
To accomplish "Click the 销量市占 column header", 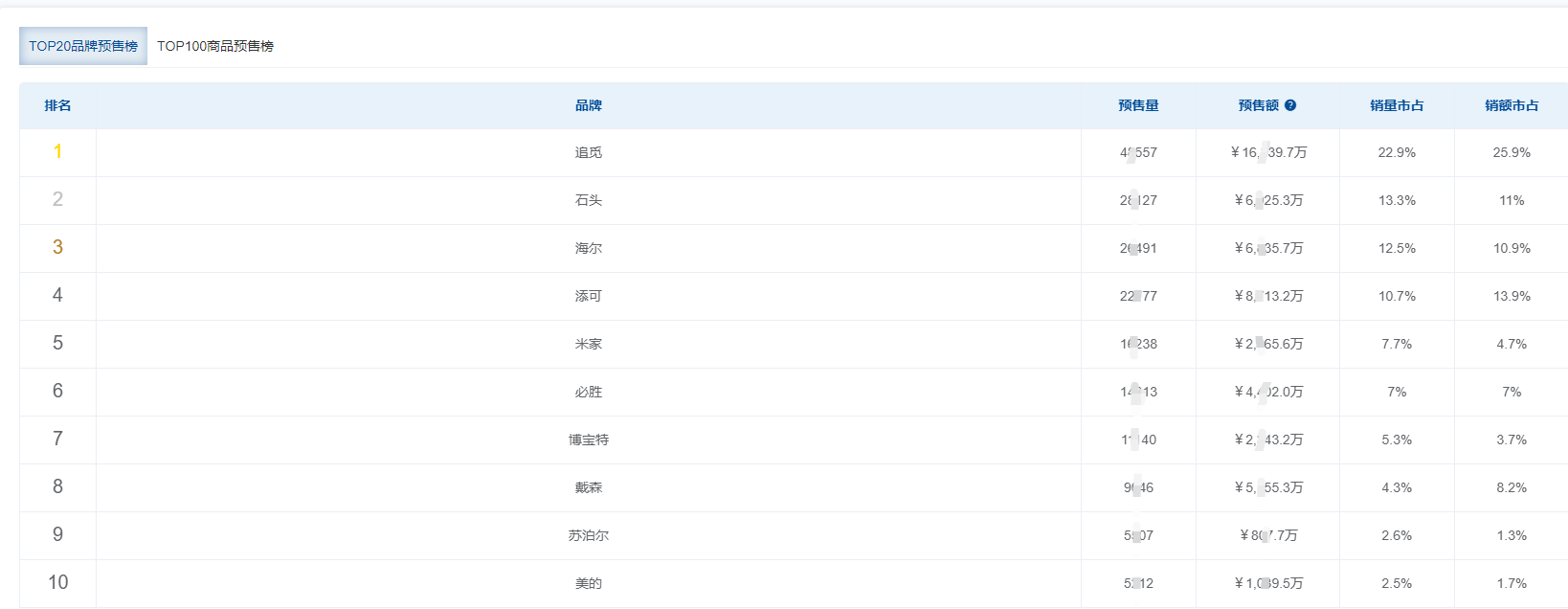I will pyautogui.click(x=1397, y=105).
